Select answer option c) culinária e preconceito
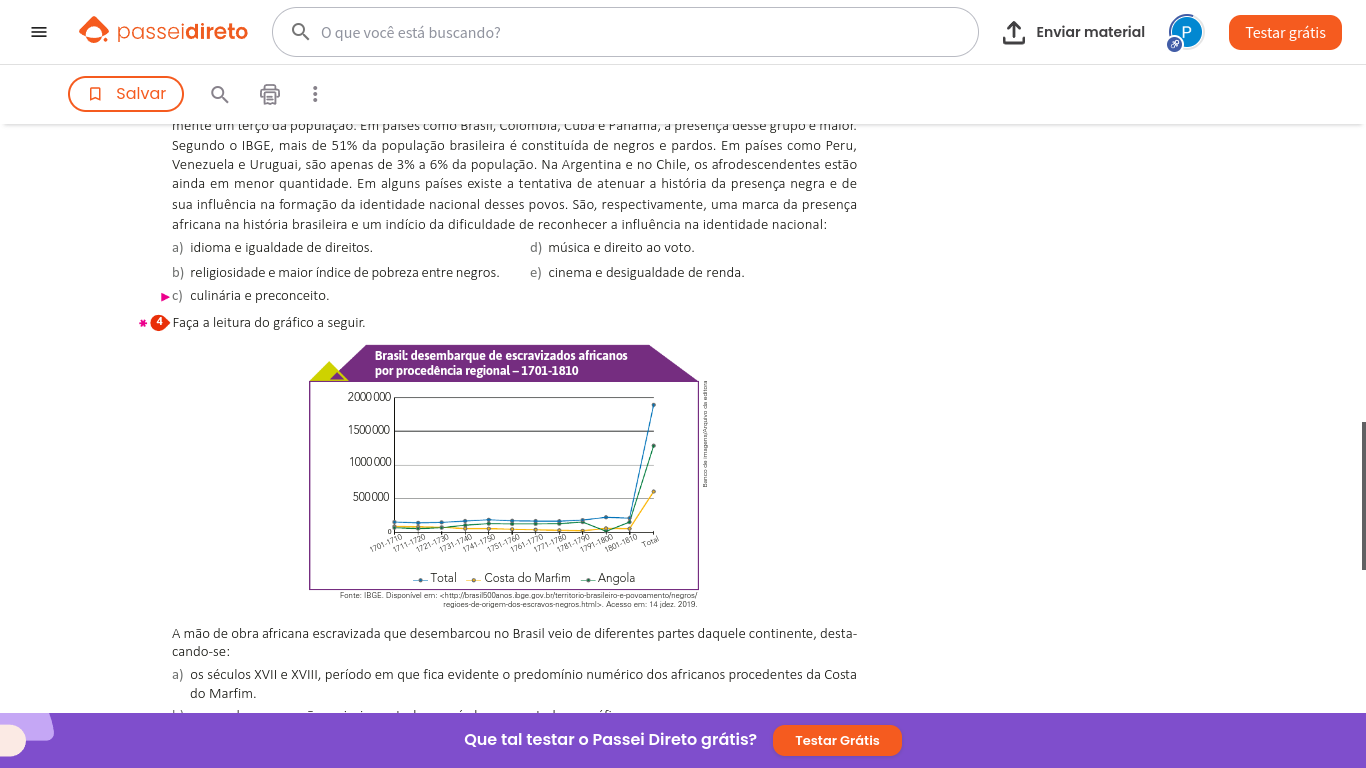The width and height of the screenshot is (1366, 768). tap(258, 296)
